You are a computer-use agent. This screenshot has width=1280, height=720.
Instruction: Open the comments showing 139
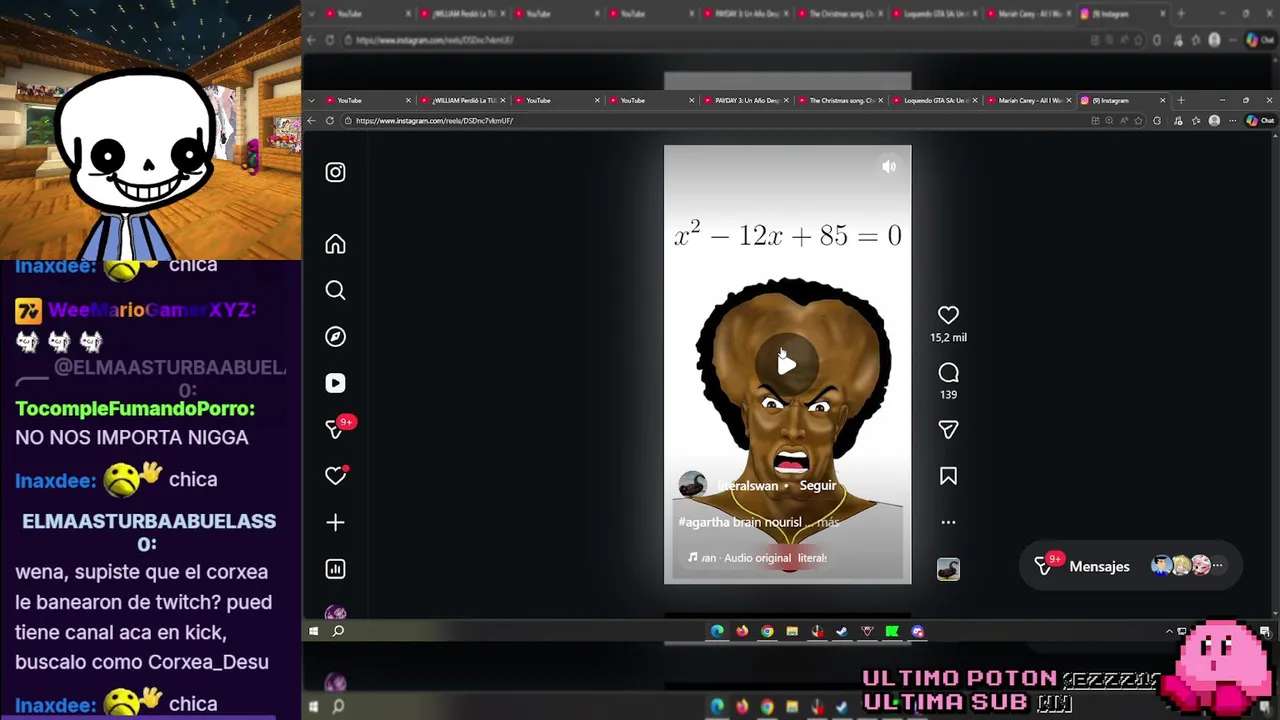click(948, 373)
